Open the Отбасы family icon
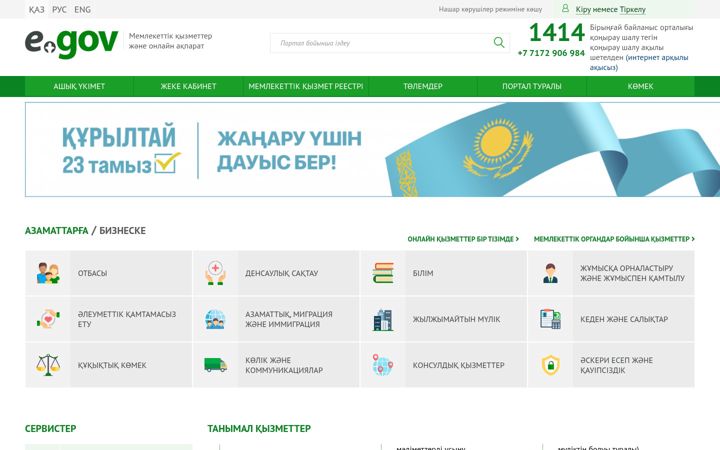Screen dimensions: 720x450 (48, 273)
